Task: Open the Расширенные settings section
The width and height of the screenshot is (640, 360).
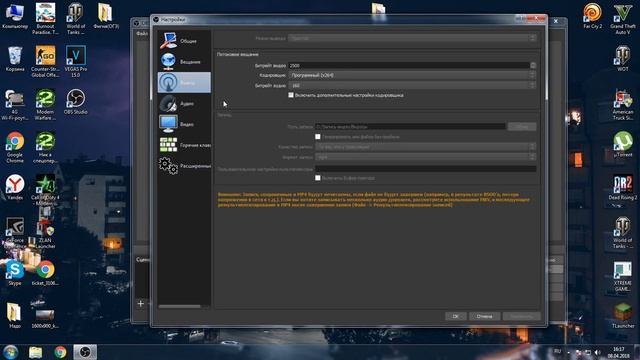Action: [184, 166]
